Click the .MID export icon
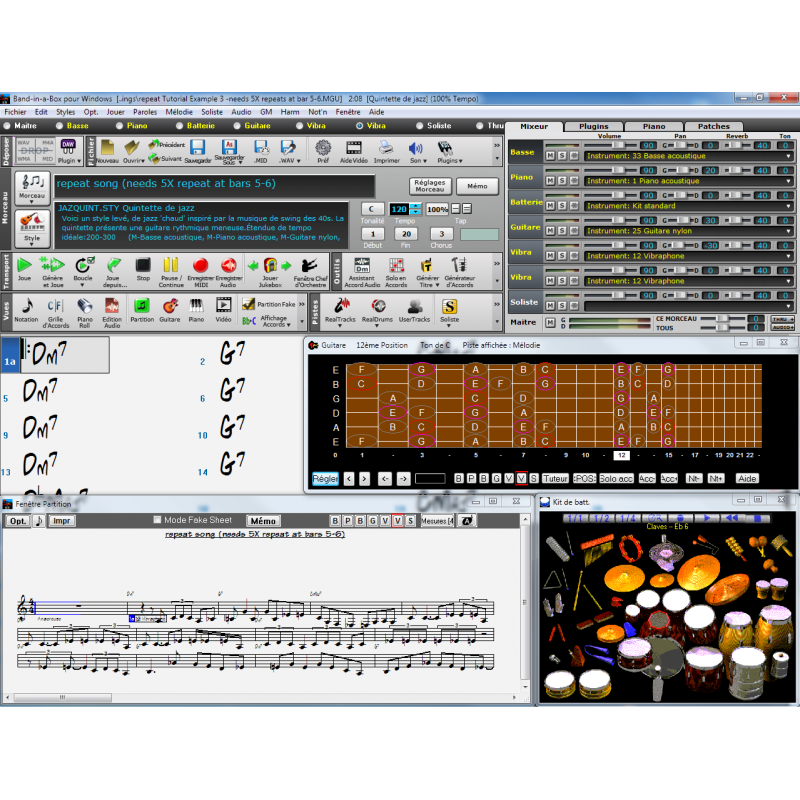The width and height of the screenshot is (800, 800). click(x=261, y=147)
